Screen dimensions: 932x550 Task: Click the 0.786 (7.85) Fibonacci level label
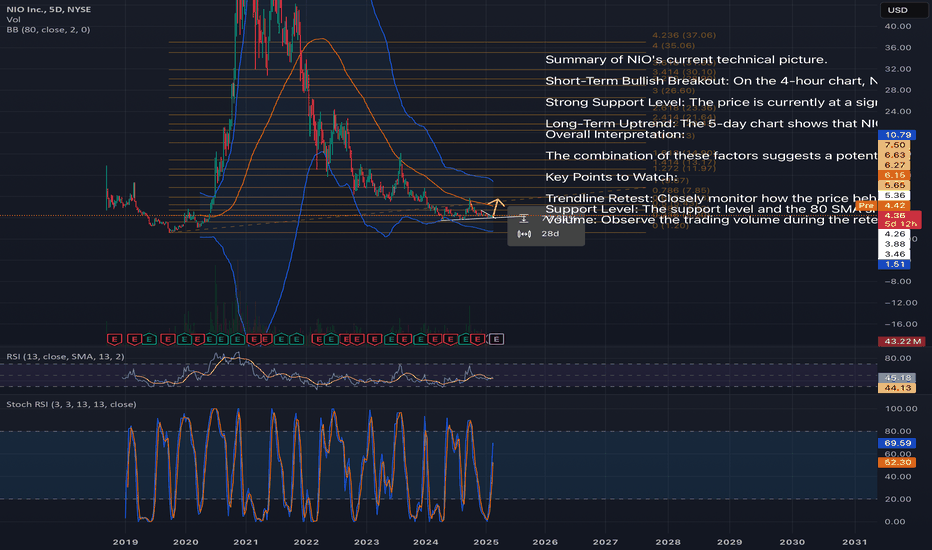pos(681,191)
